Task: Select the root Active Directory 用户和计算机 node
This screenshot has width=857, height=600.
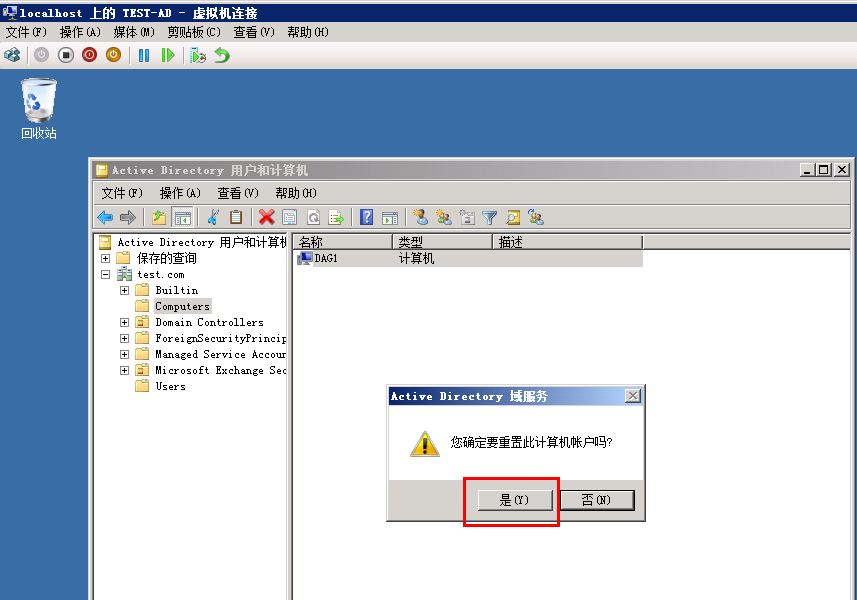Action: click(202, 242)
